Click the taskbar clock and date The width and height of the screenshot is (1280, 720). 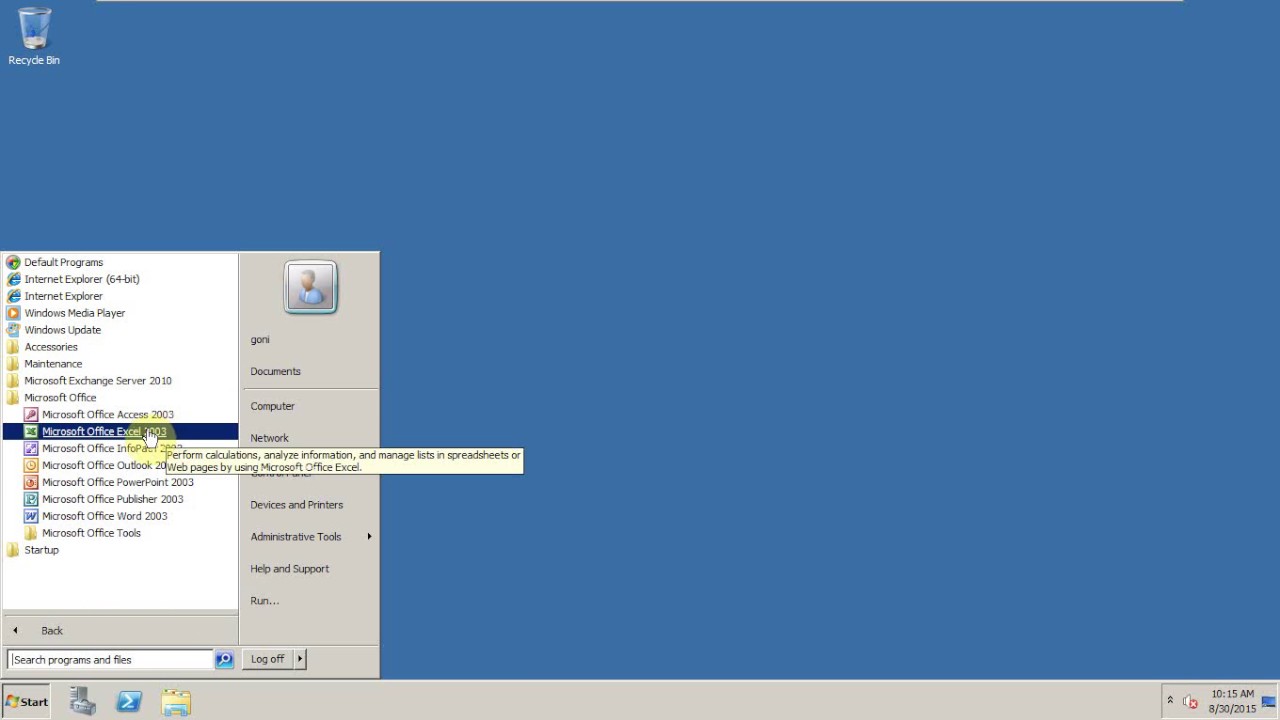click(1232, 701)
